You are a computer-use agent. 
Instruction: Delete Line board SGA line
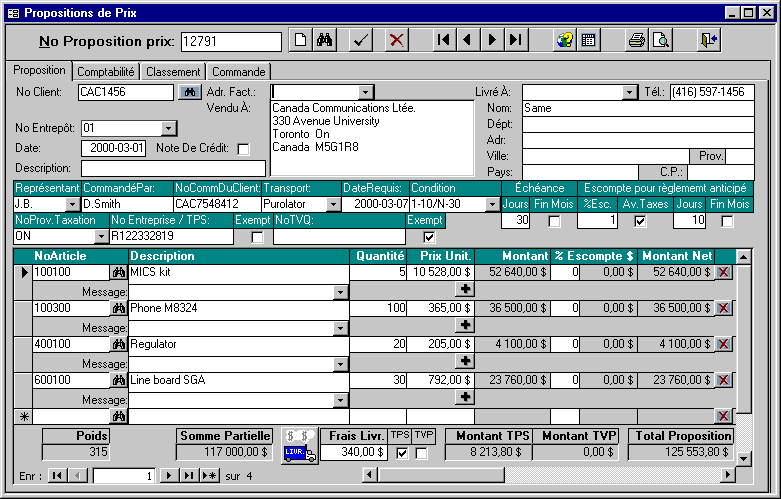(x=724, y=380)
